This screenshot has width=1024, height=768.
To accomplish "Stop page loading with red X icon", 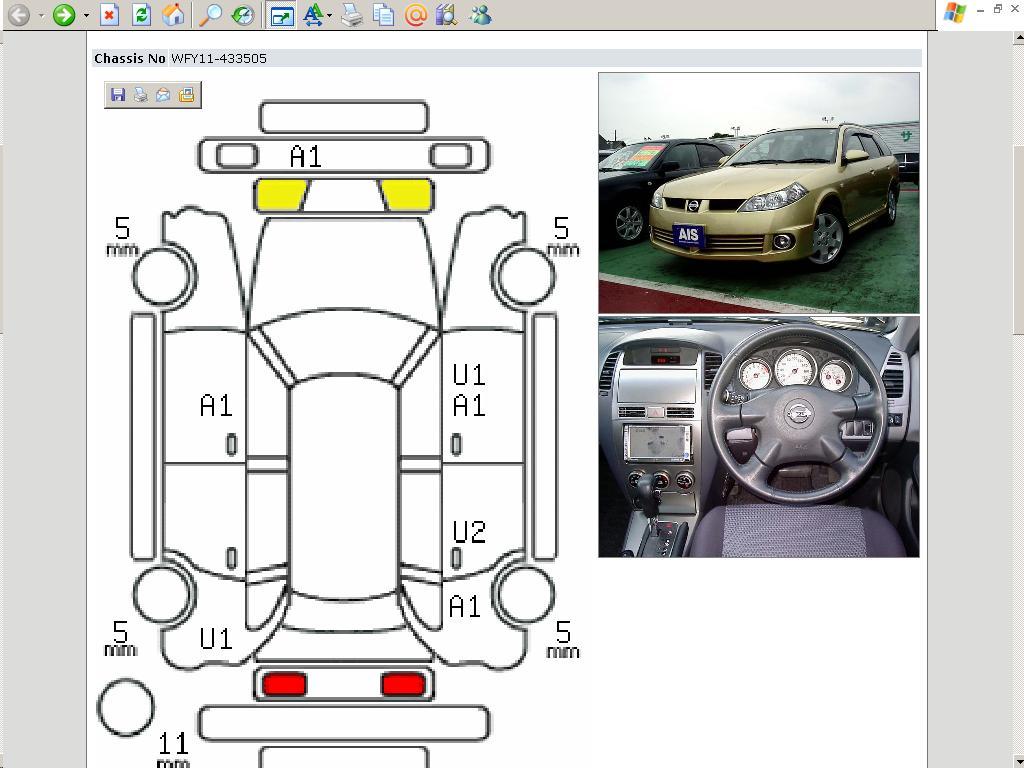I will (110, 14).
